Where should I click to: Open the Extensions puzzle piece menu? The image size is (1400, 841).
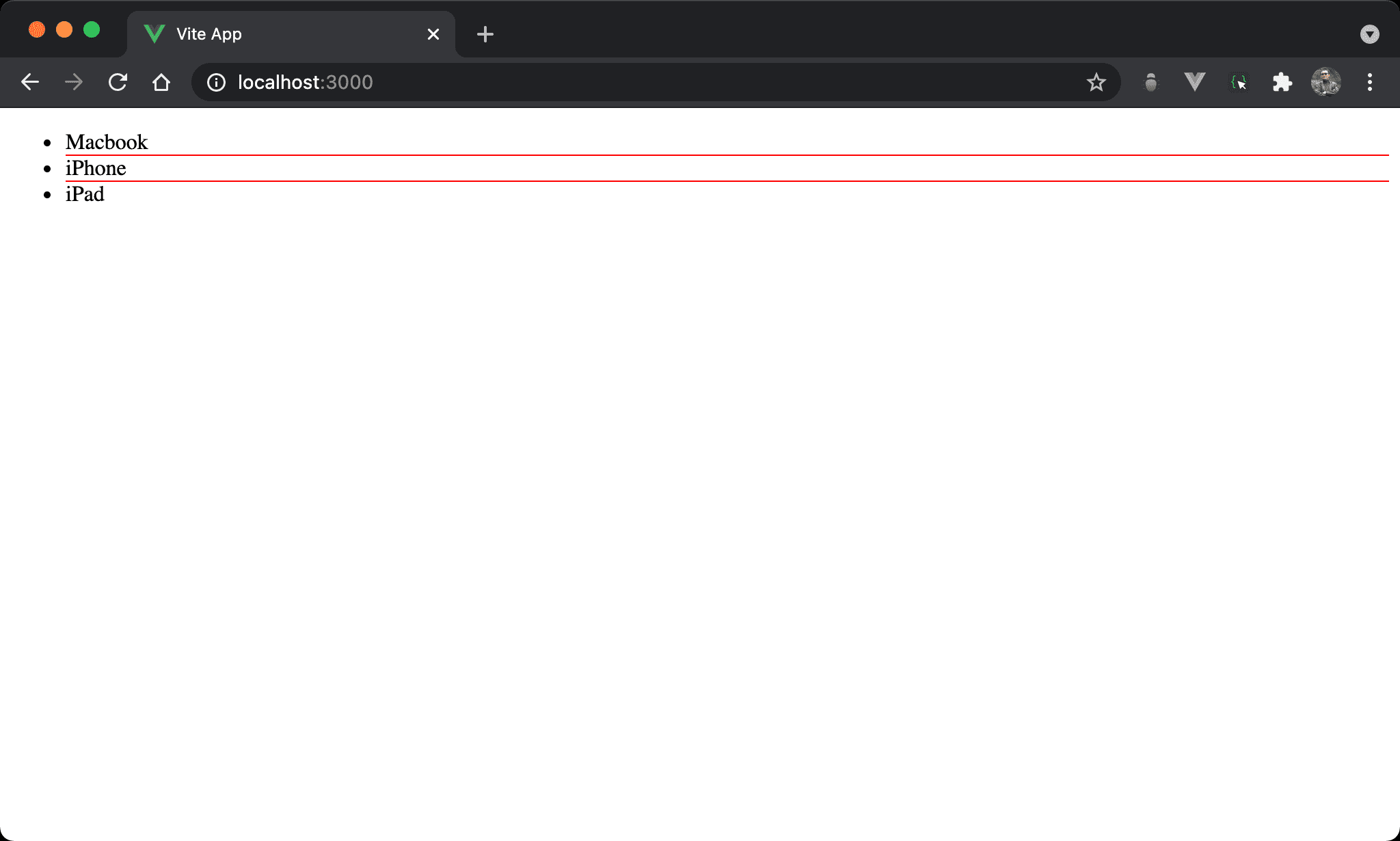[1282, 82]
